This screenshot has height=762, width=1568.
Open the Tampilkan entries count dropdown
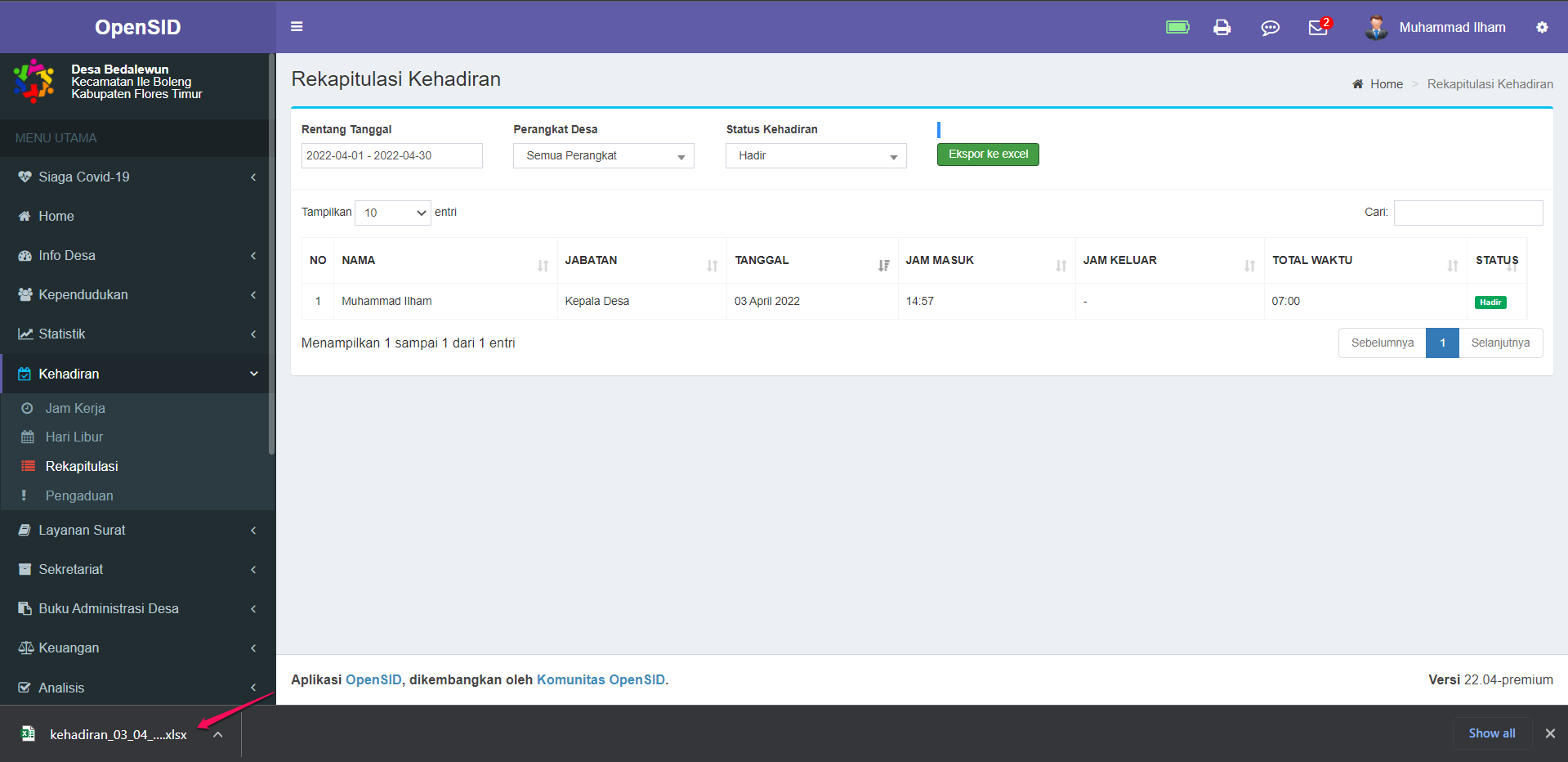coord(393,213)
